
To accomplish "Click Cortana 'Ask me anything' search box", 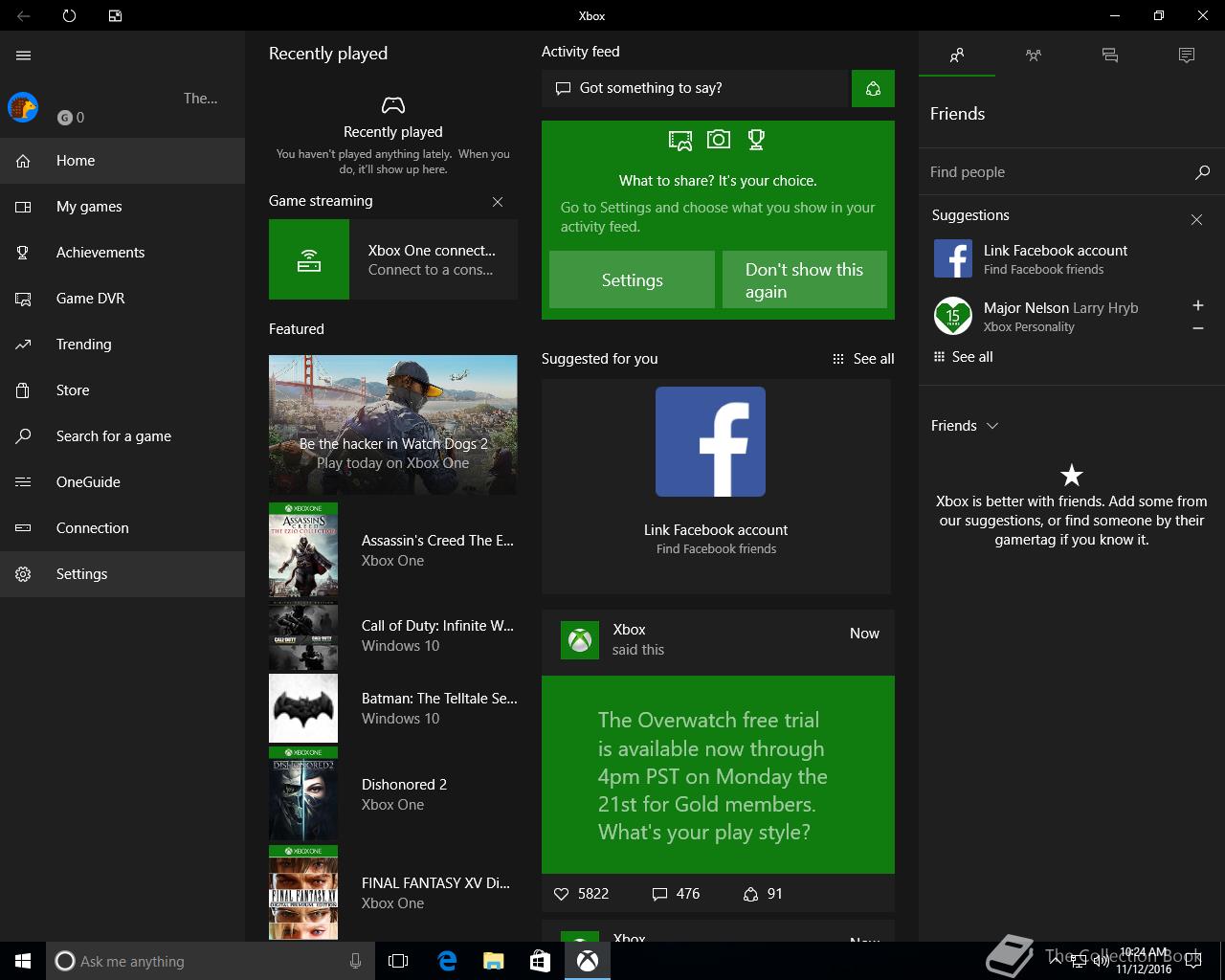I will pos(209,961).
